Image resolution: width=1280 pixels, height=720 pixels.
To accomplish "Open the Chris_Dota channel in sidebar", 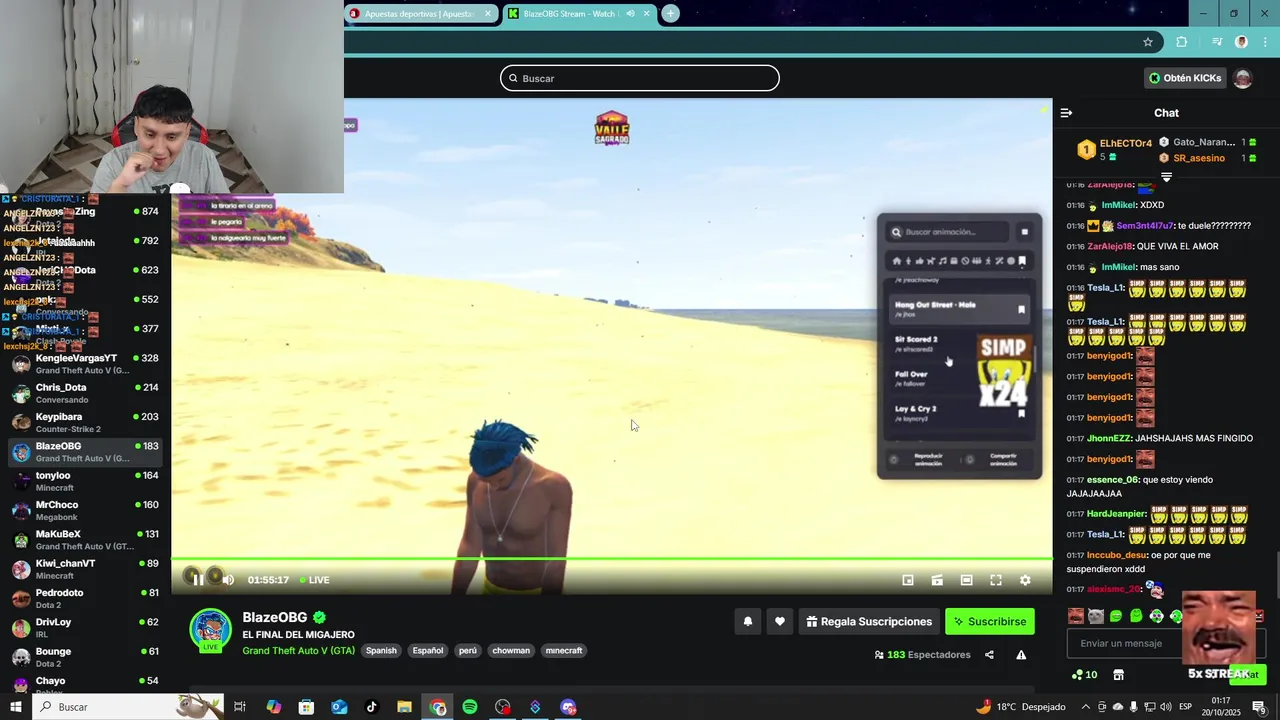I will coord(86,393).
